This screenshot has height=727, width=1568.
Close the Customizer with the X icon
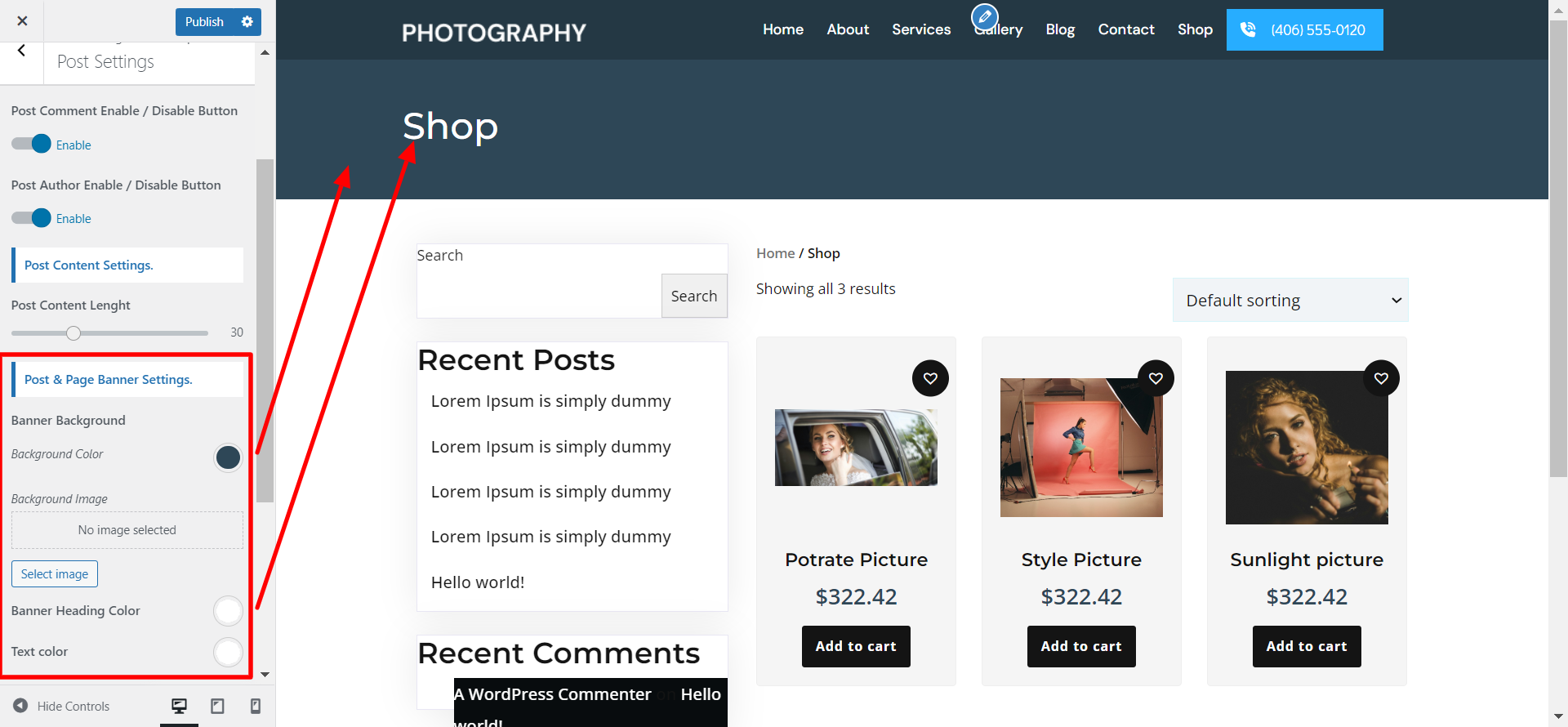point(22,21)
